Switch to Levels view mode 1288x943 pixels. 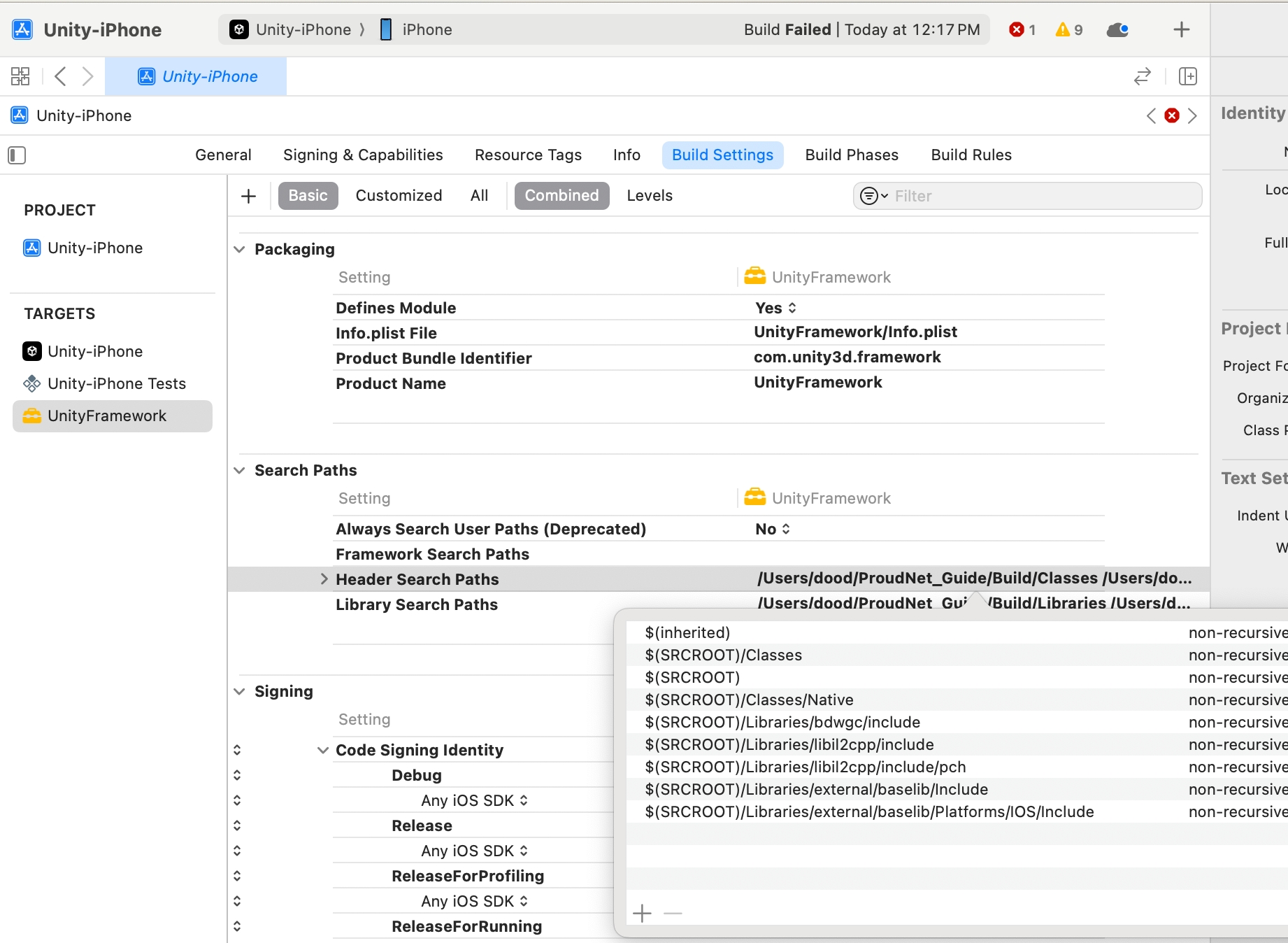[x=649, y=196]
